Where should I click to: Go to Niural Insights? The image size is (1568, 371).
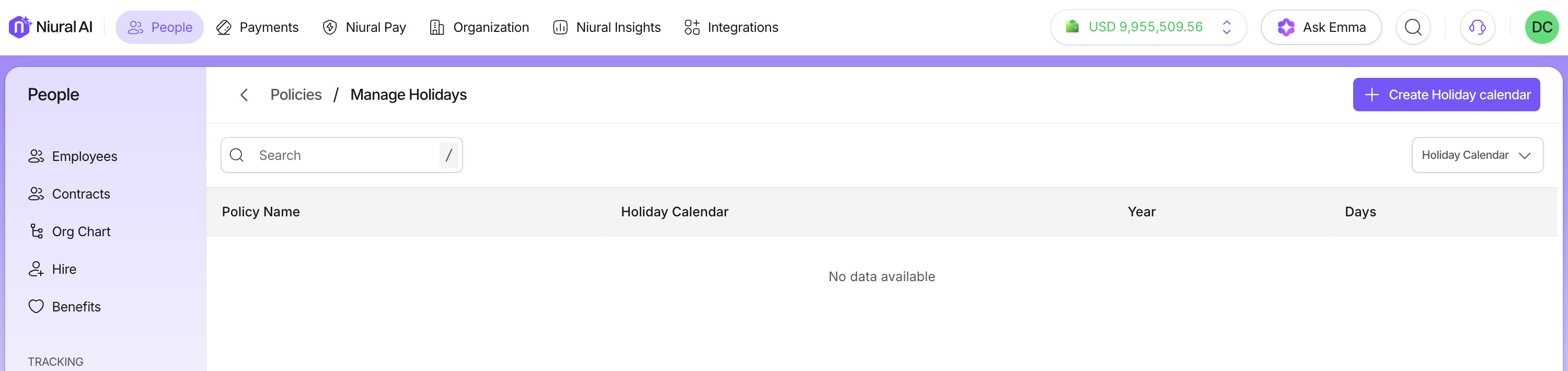coord(606,27)
